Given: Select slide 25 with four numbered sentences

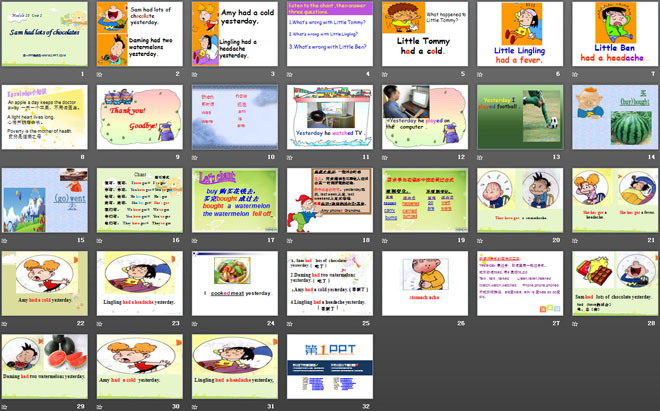Looking at the screenshot, I should [330, 283].
